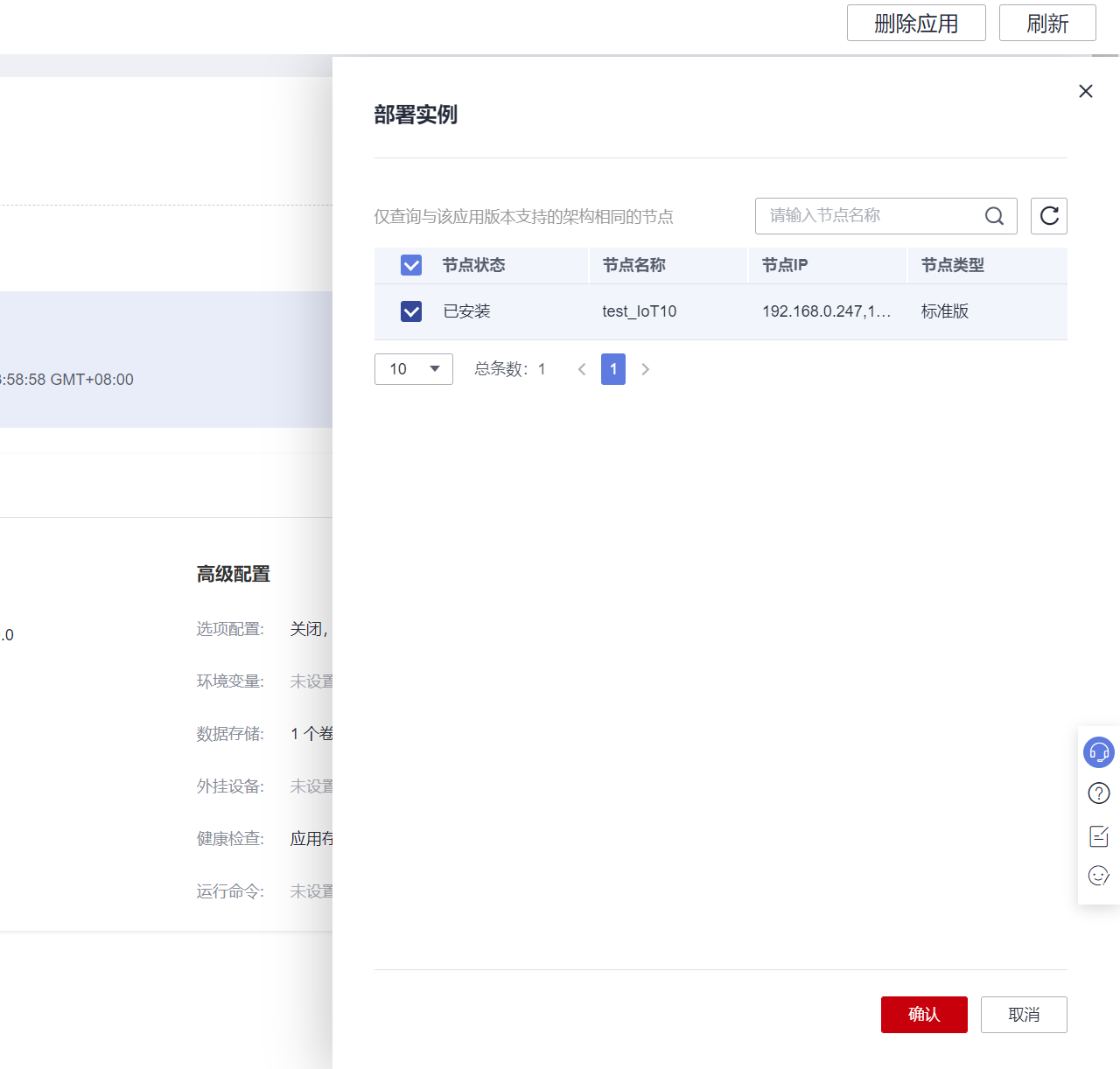Click the 已安装 status cell

click(x=466, y=311)
